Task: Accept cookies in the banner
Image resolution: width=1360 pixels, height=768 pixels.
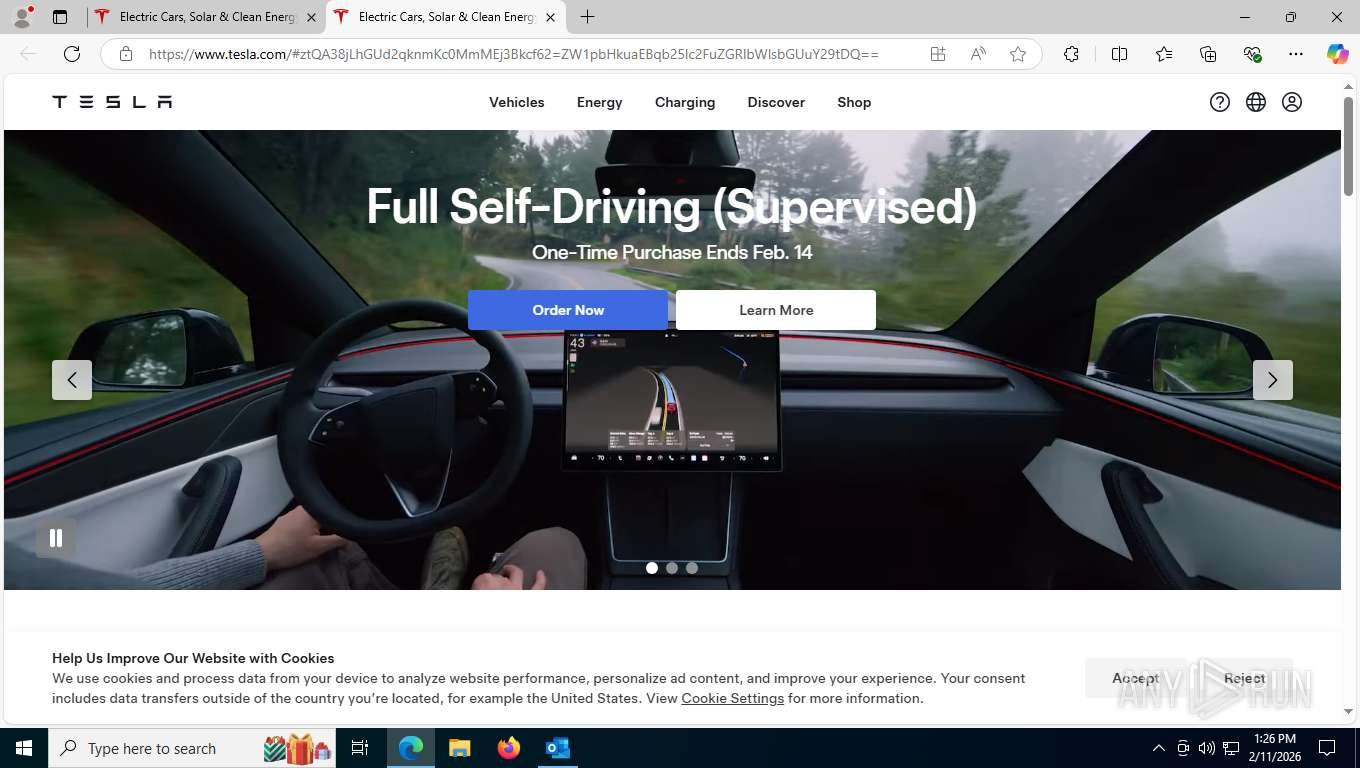Action: pos(1135,678)
